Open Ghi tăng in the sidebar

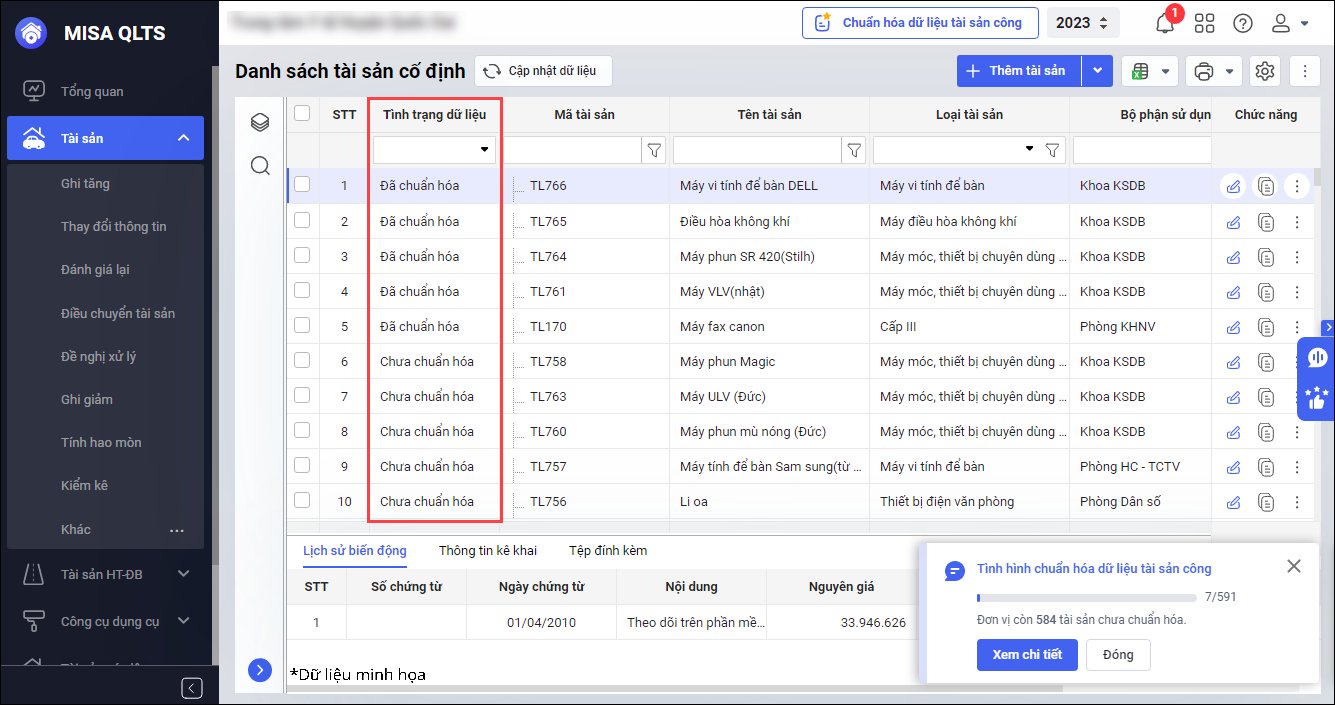pyautogui.click(x=85, y=183)
